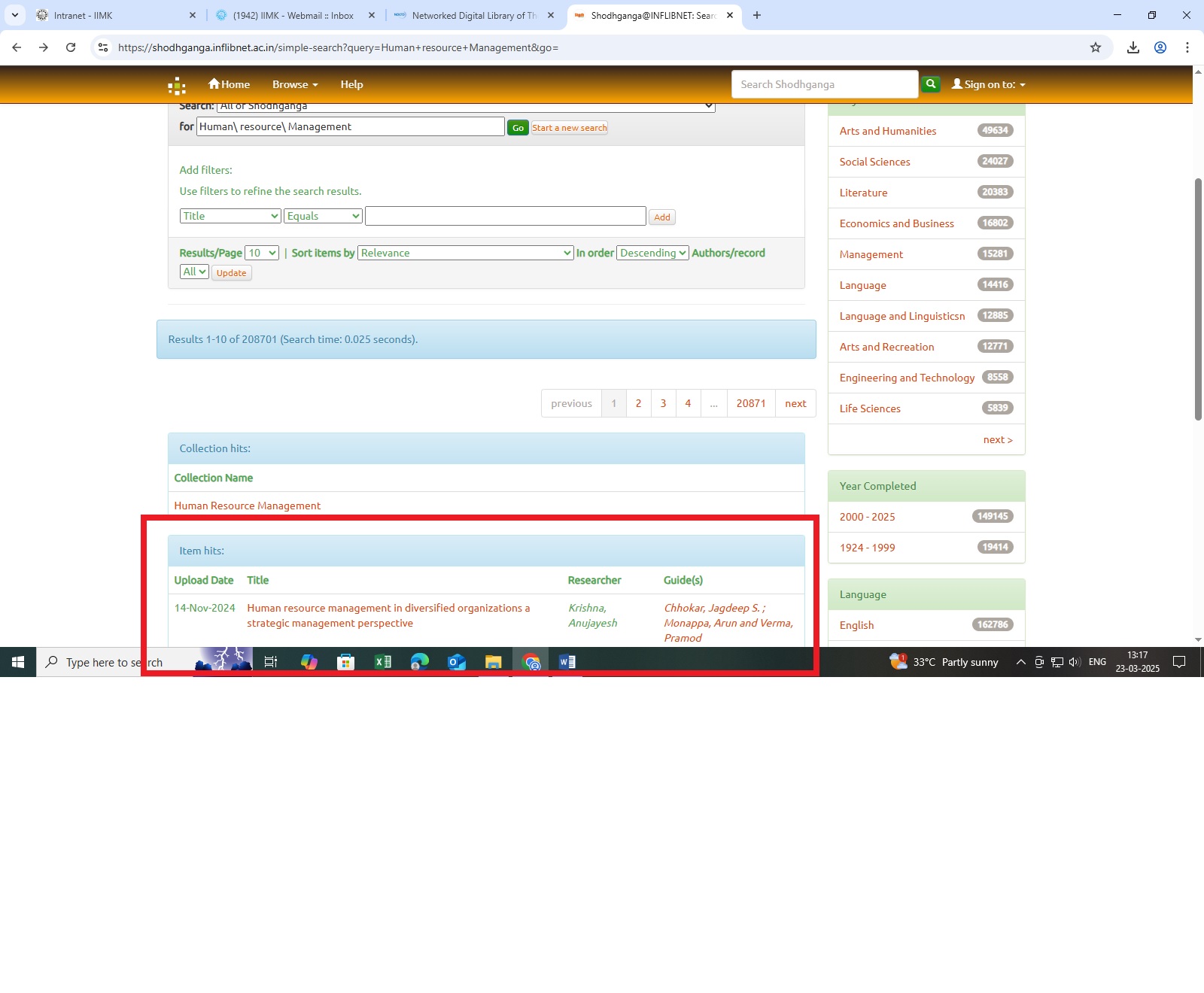Click the Shodhganga logo icon
The image size is (1204, 993).
[x=177, y=85]
